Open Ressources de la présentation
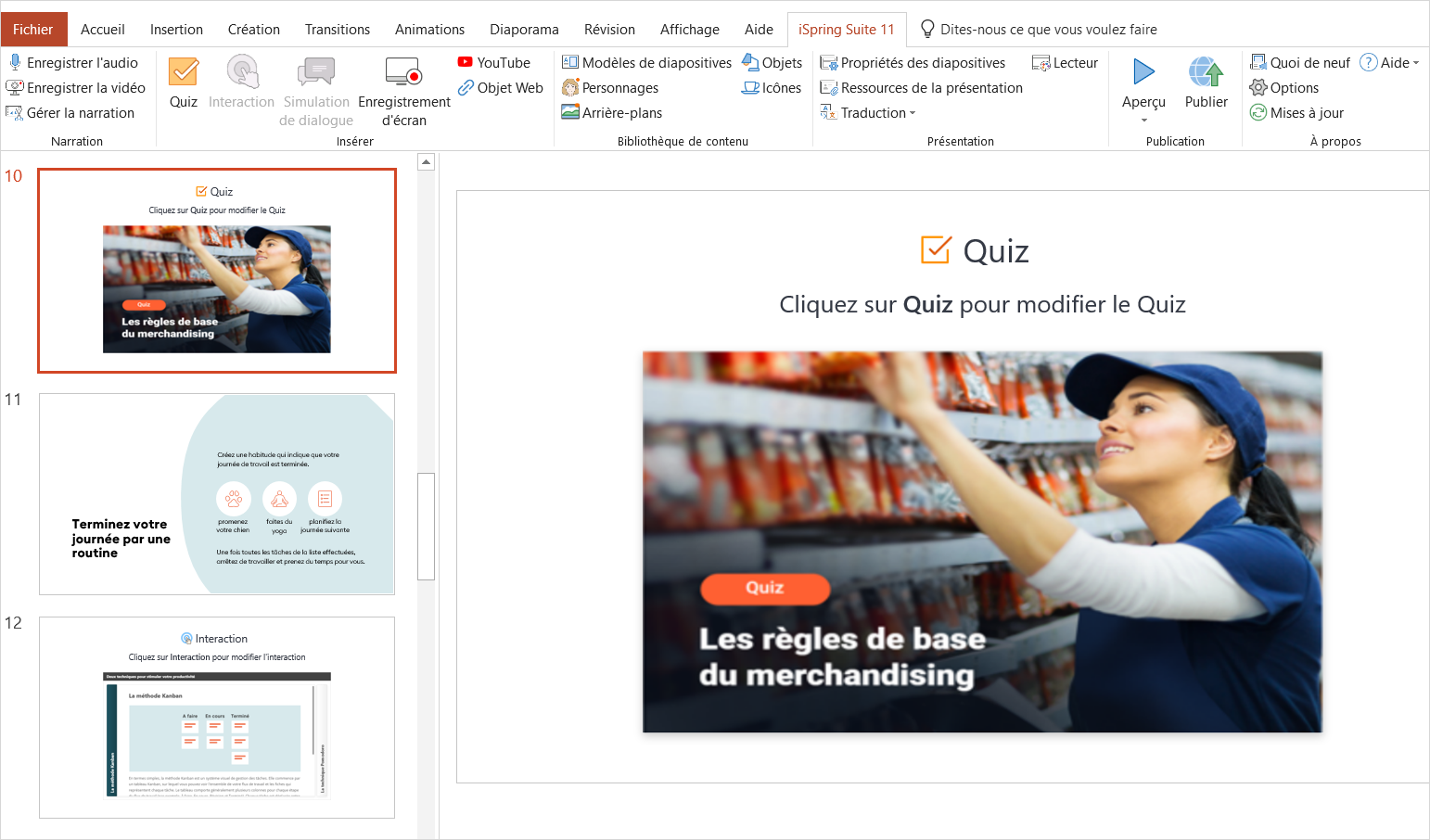1430x840 pixels. 922,87
